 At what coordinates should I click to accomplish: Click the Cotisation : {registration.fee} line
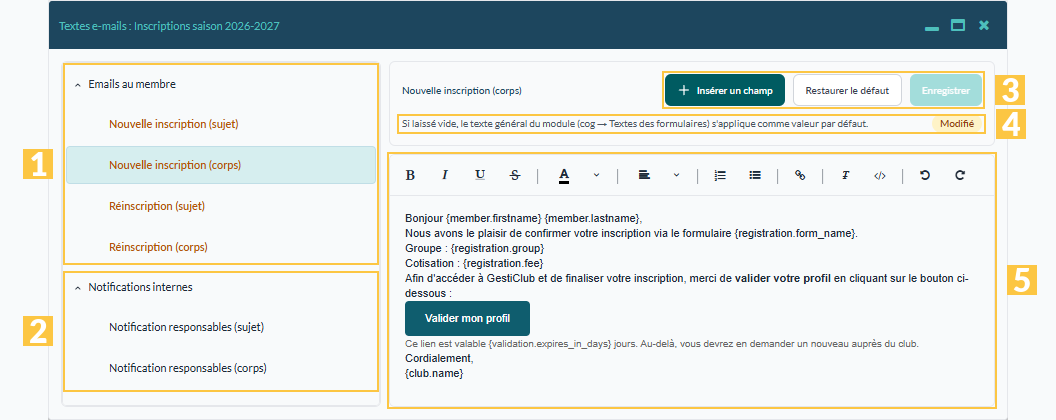pos(474,262)
